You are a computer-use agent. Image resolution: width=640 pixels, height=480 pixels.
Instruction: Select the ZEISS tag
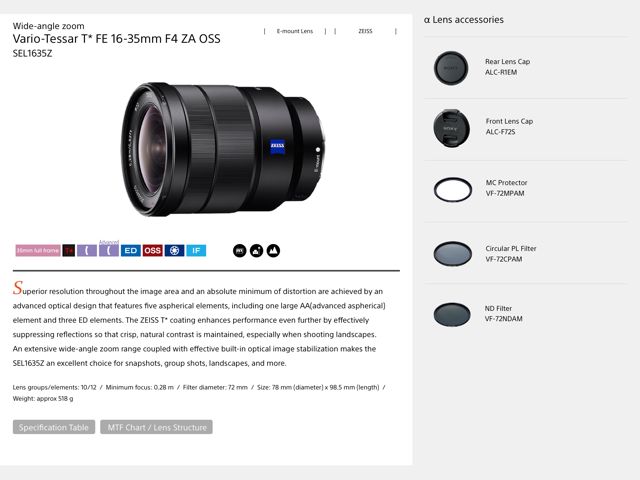(x=365, y=31)
